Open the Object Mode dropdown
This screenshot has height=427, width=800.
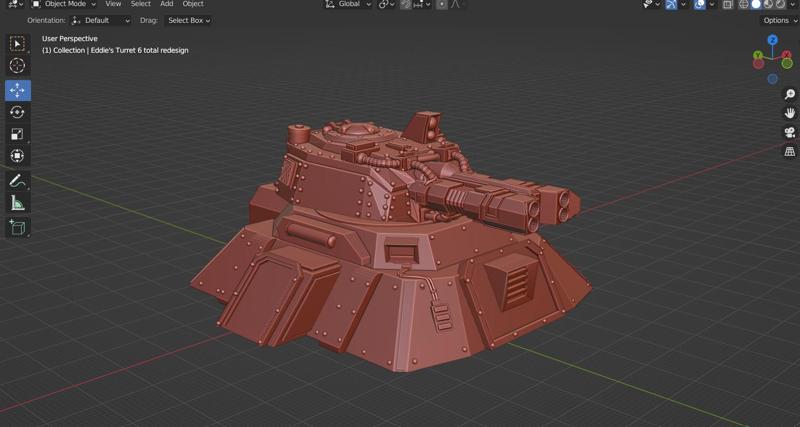pos(64,4)
